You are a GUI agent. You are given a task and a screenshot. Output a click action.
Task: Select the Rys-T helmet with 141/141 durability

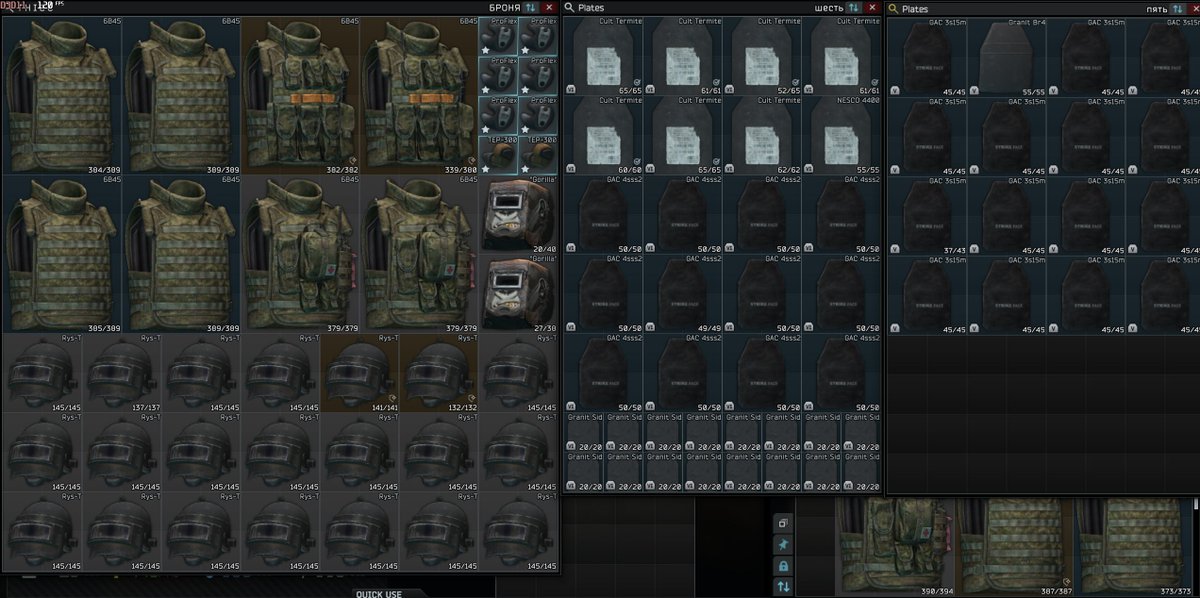[360, 373]
